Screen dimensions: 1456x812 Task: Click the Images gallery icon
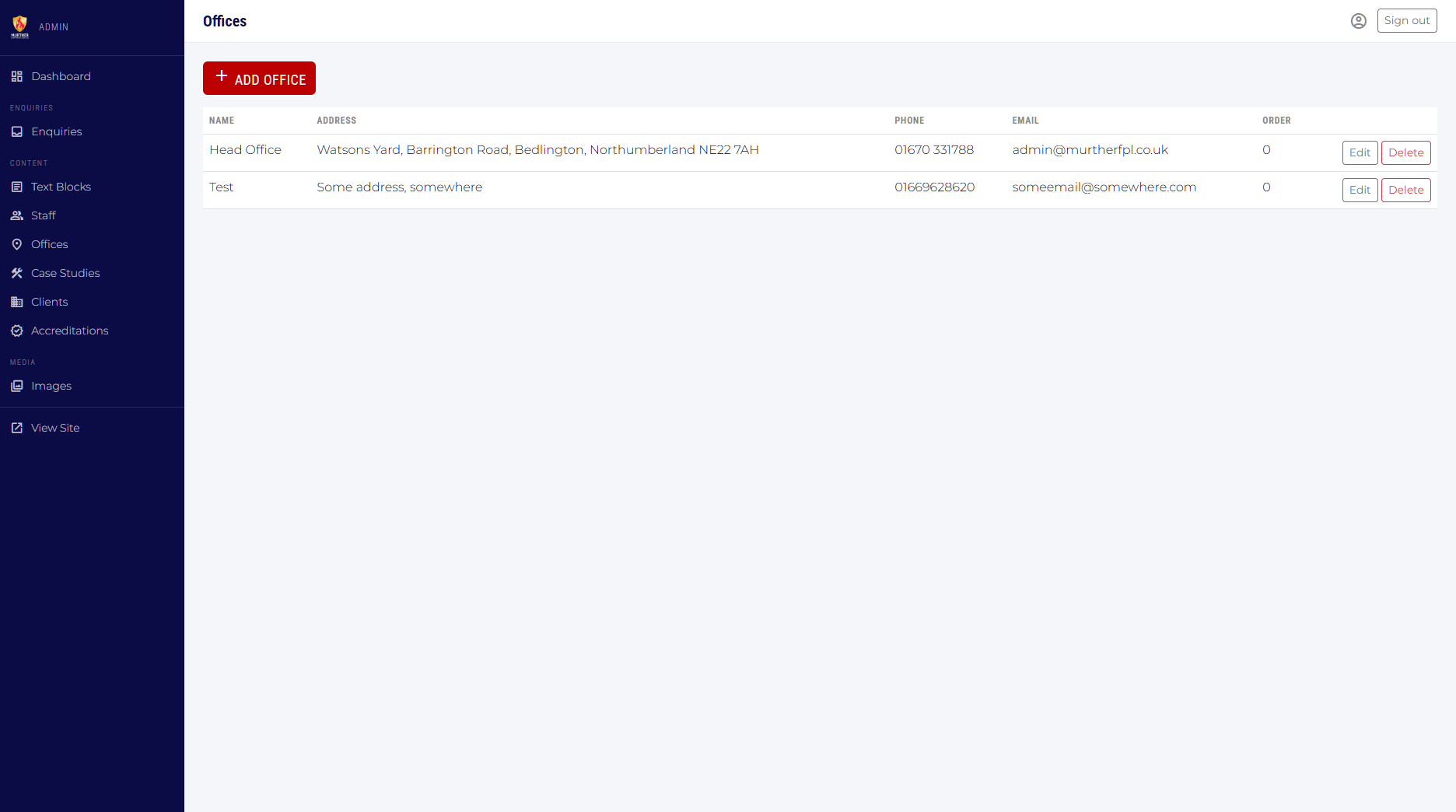pyautogui.click(x=17, y=386)
